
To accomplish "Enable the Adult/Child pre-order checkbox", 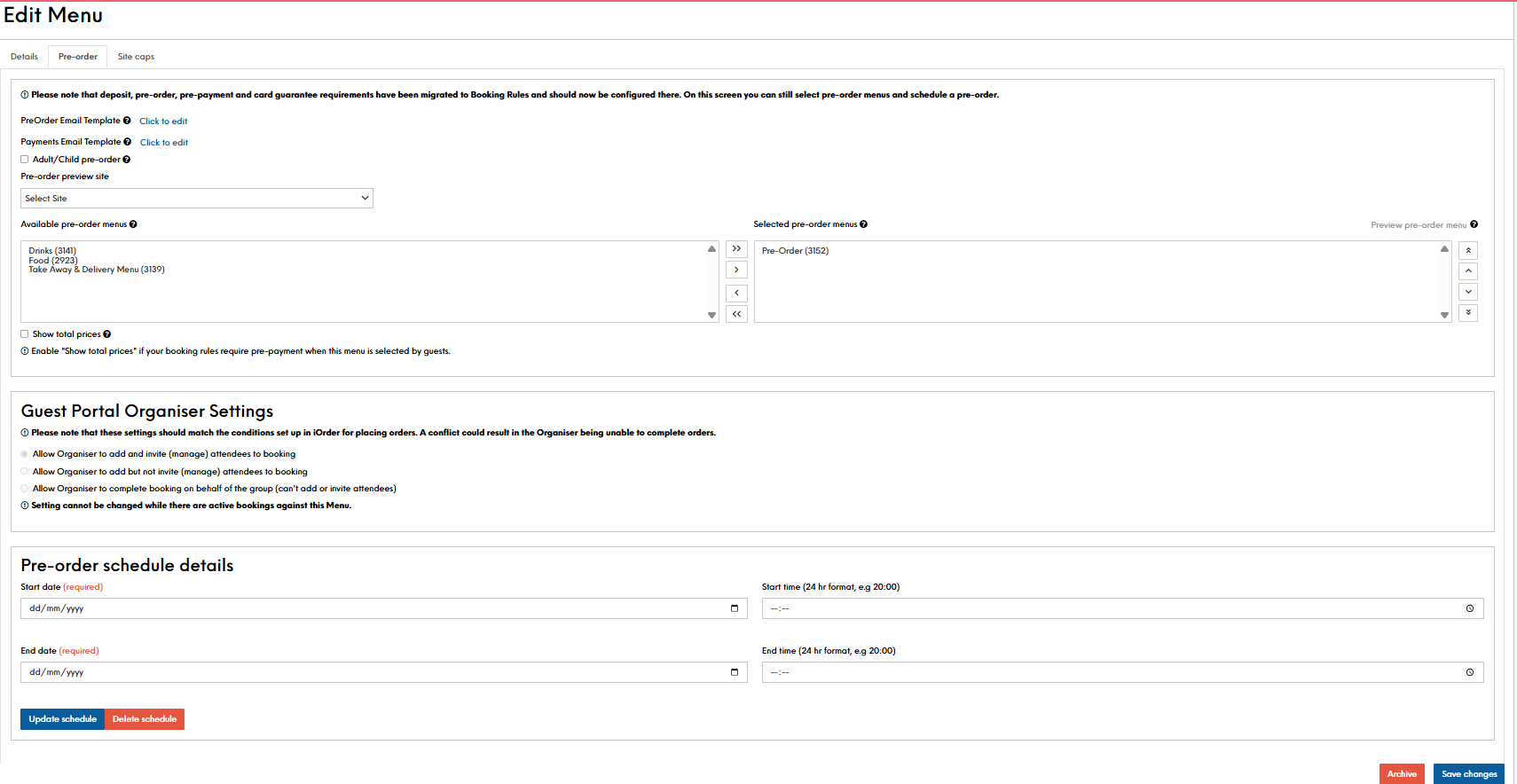I will [25, 160].
